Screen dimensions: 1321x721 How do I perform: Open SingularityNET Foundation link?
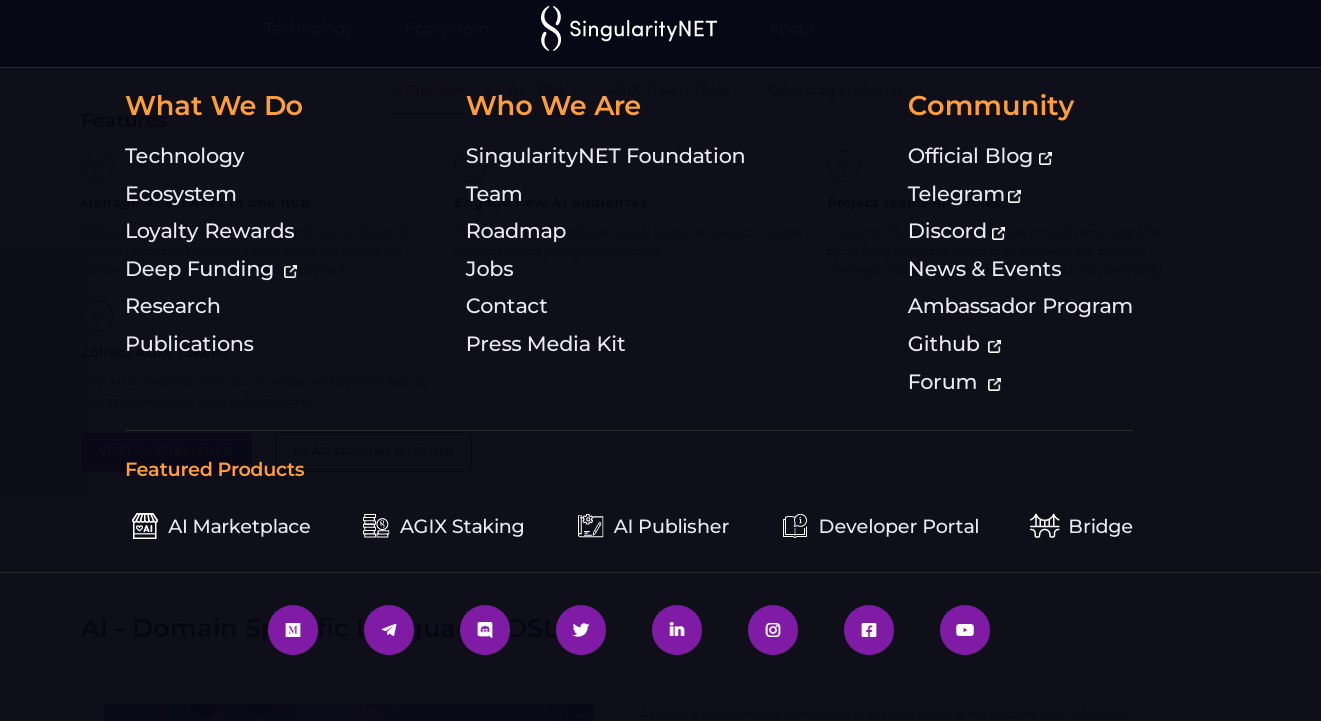tap(605, 156)
